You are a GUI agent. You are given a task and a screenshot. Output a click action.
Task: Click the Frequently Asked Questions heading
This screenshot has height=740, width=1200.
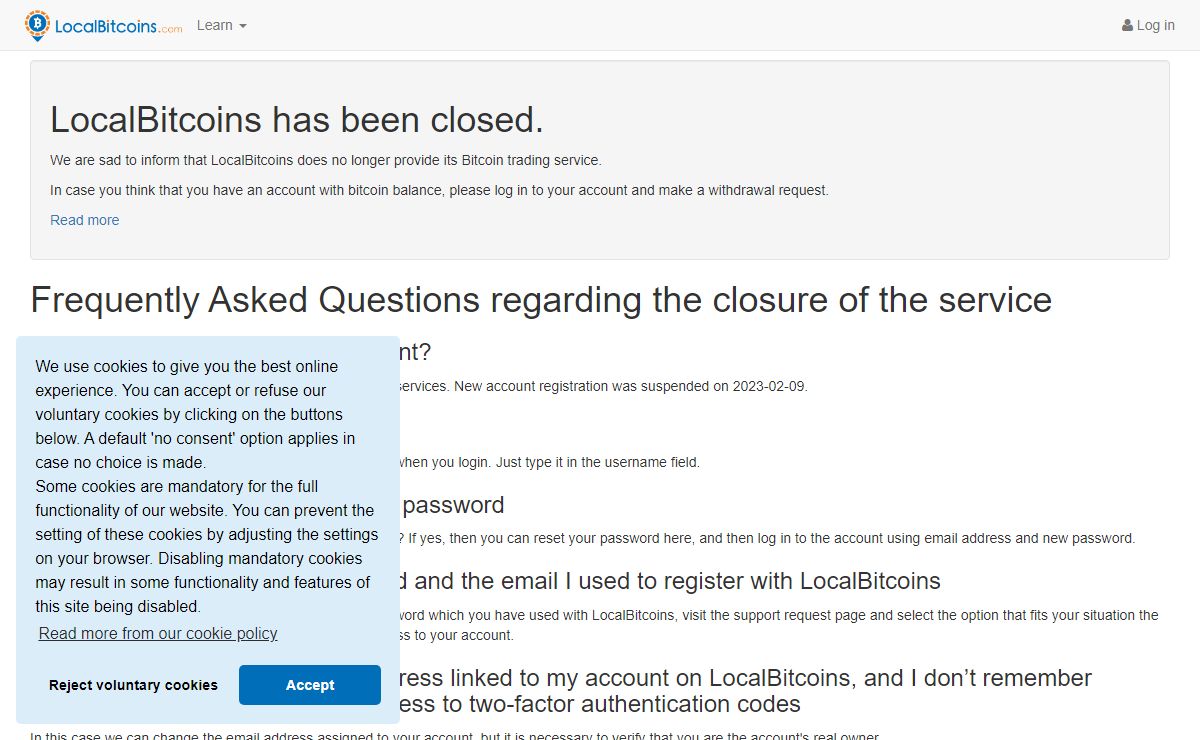click(x=541, y=299)
